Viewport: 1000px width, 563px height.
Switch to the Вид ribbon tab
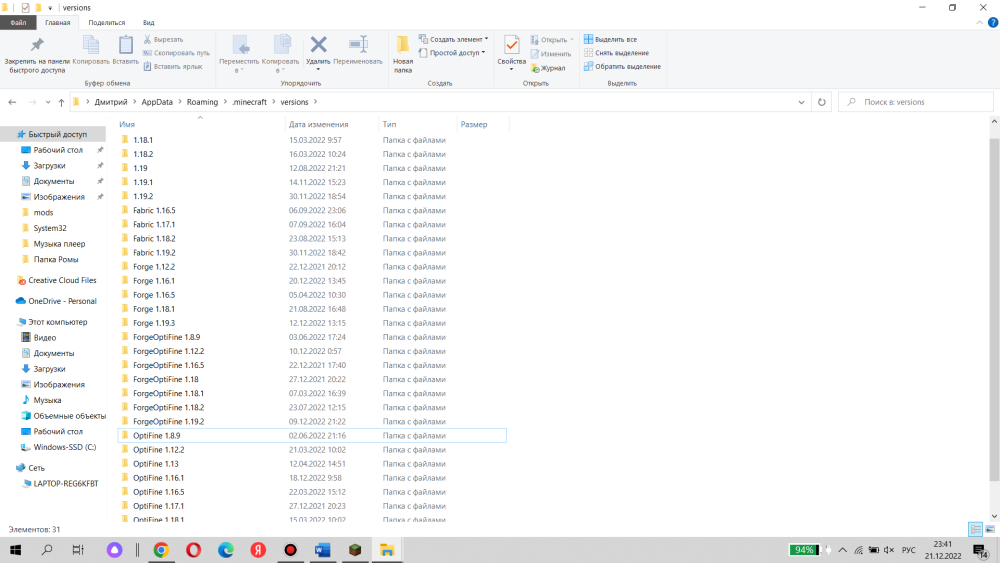[149, 22]
